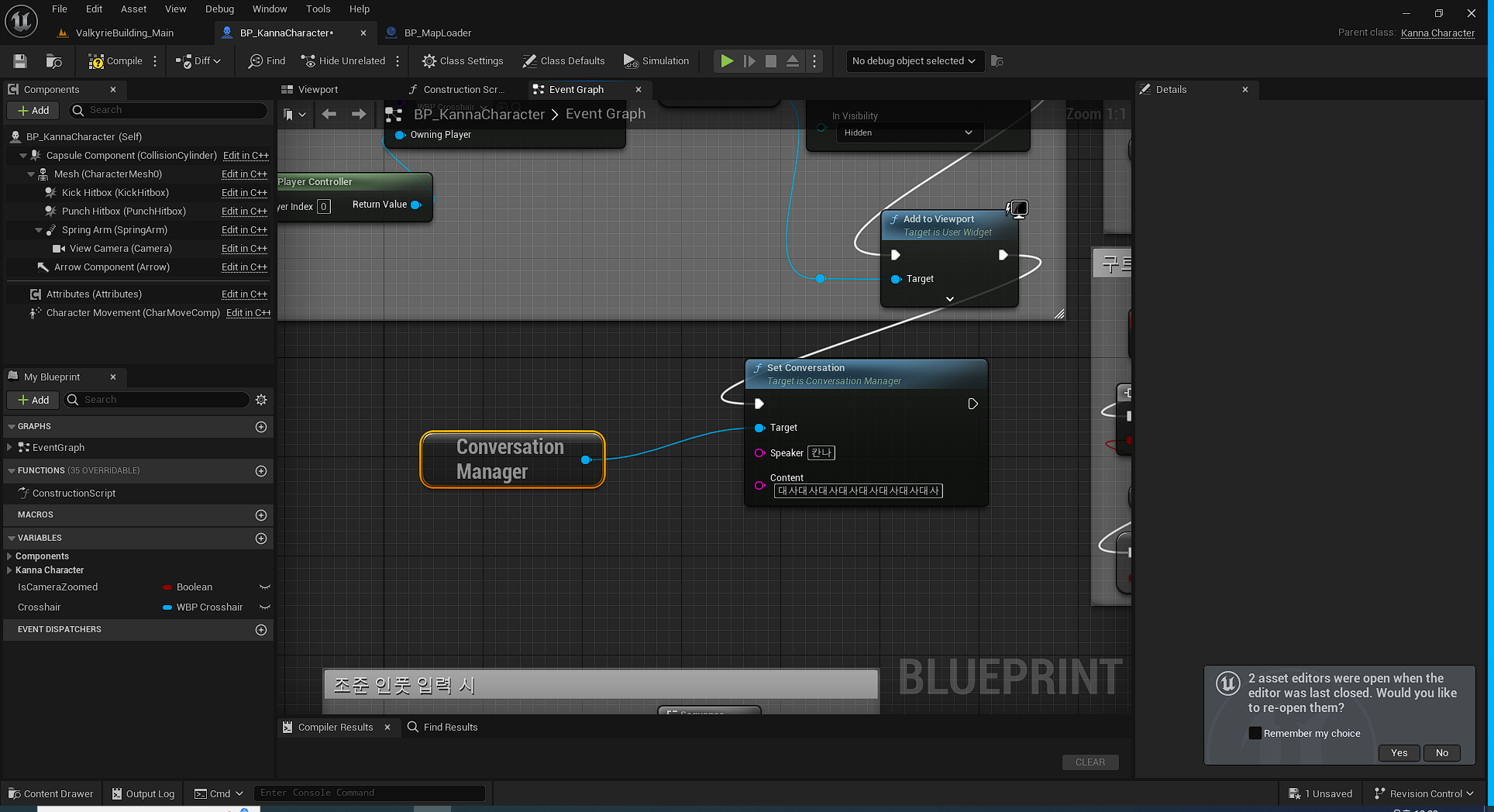Close the BP_KannaCharacter tab
The height and width of the screenshot is (812, 1494).
363,33
